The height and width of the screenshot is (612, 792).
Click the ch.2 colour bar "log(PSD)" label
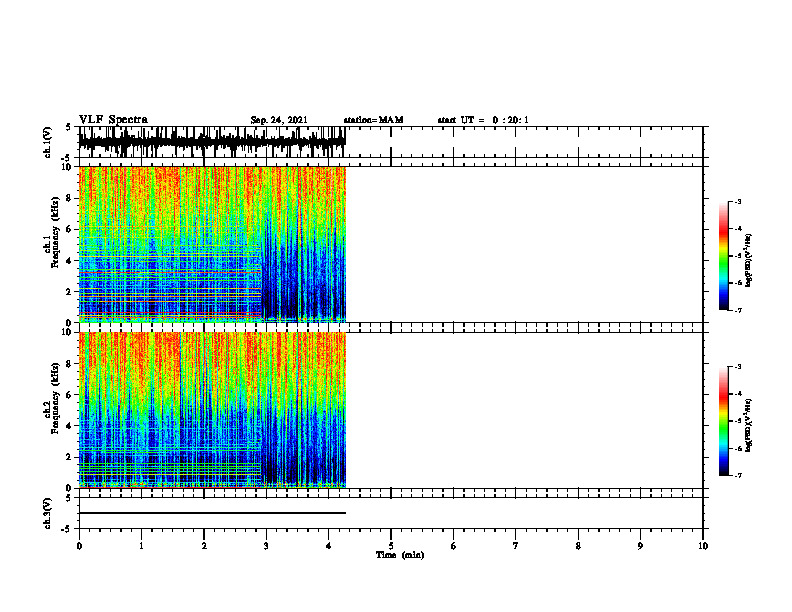coord(749,425)
